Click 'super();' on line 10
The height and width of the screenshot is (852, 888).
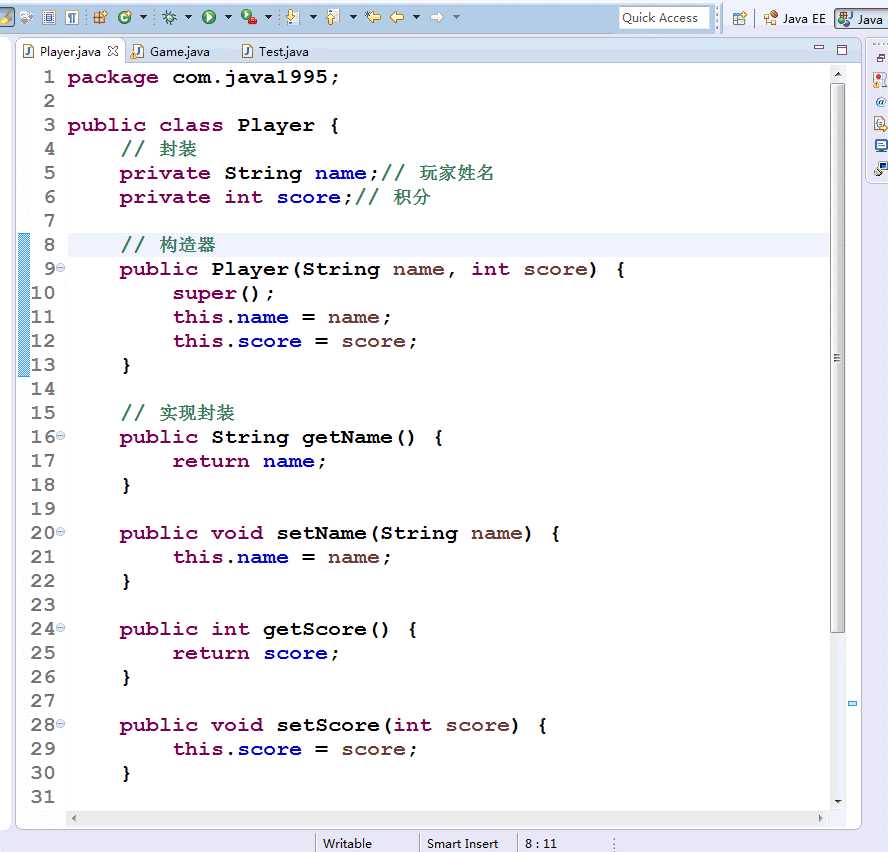point(223,293)
